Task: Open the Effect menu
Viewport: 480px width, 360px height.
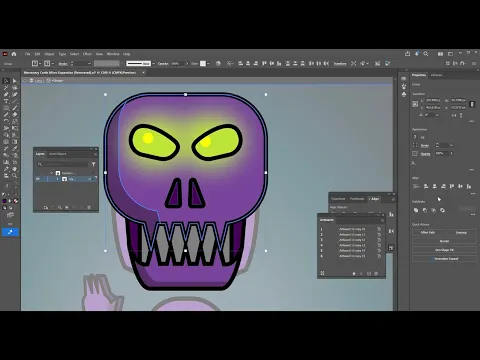Action: coord(87,54)
